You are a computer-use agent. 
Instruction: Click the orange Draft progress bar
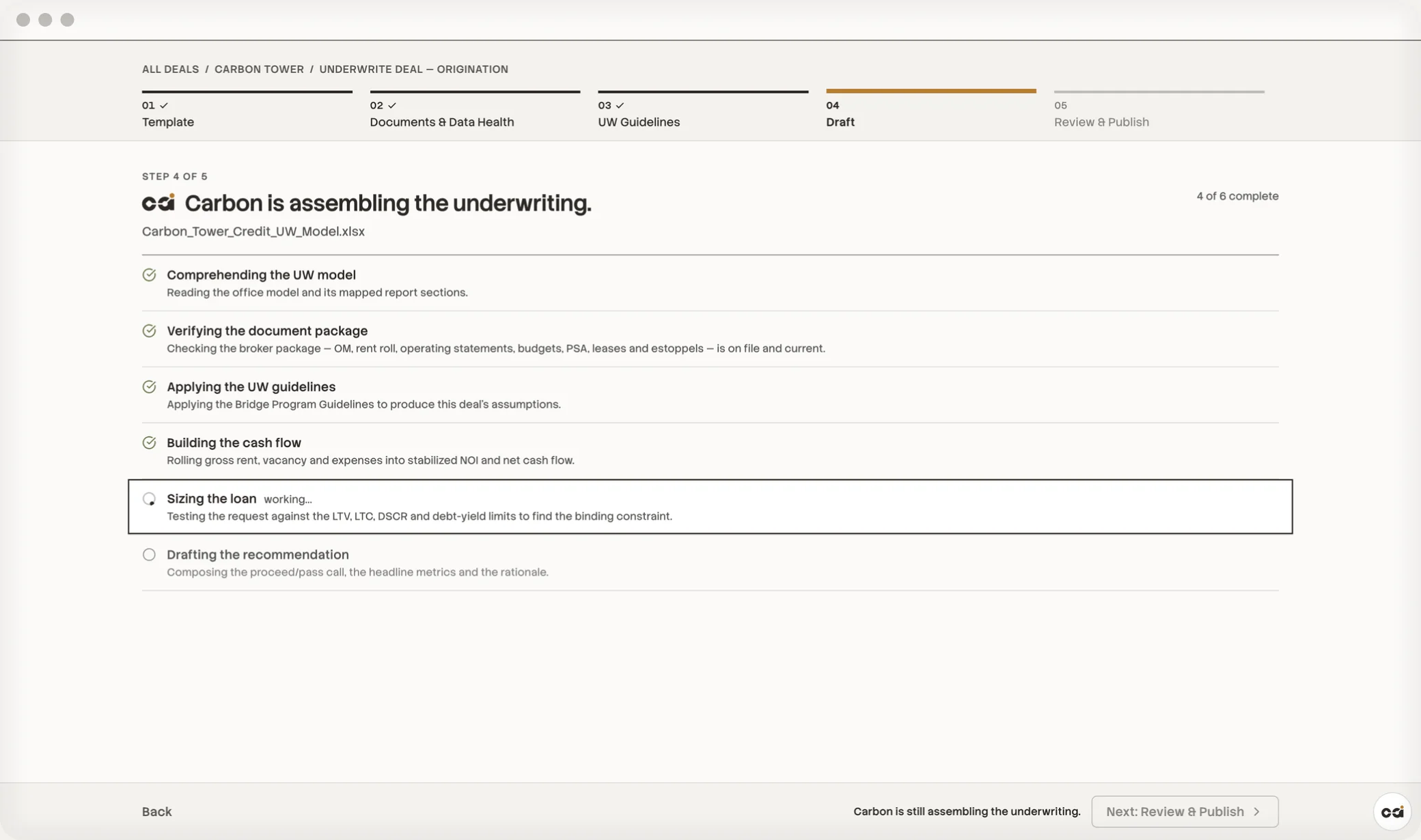(931, 91)
